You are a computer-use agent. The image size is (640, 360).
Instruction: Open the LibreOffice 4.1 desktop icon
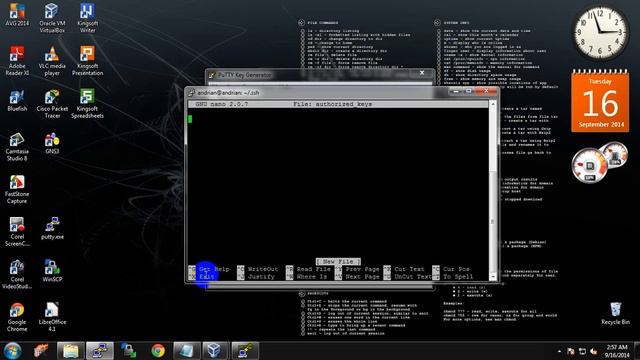point(52,317)
